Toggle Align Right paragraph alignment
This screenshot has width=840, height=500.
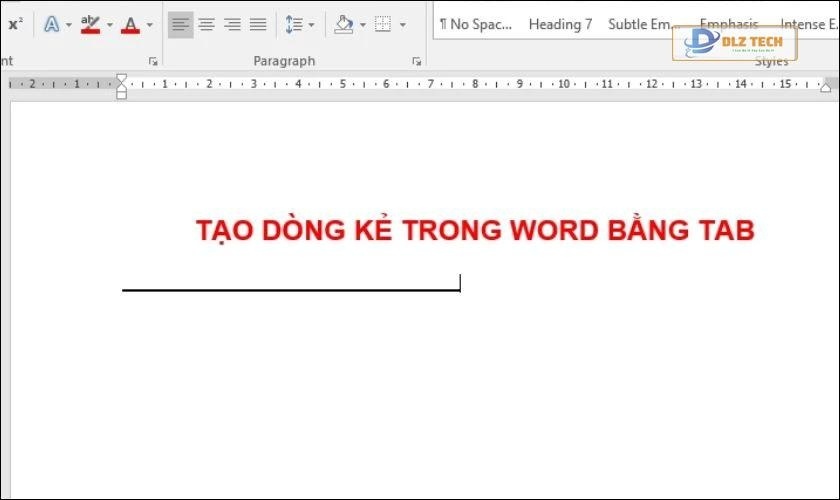point(232,24)
